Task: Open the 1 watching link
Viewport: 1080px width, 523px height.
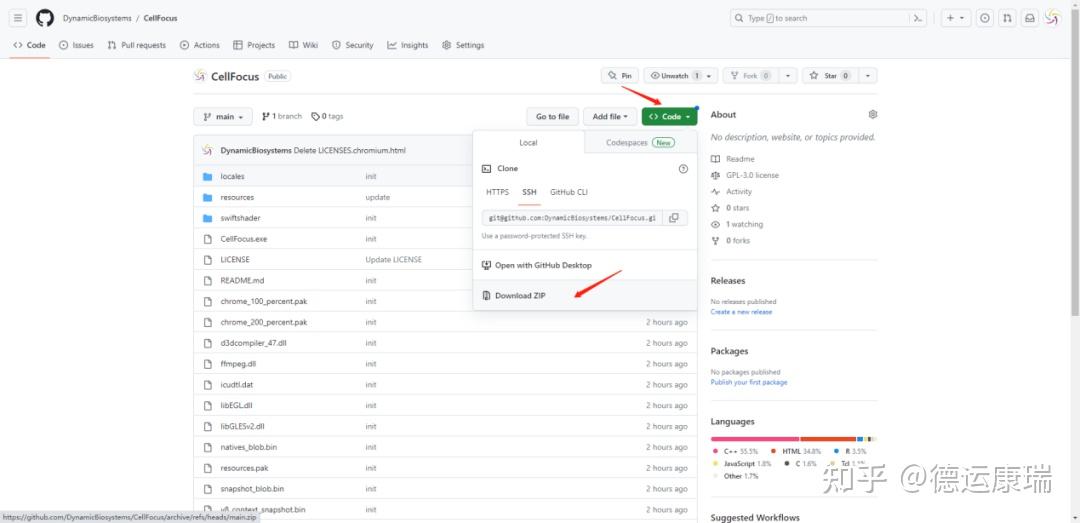Action: (737, 225)
